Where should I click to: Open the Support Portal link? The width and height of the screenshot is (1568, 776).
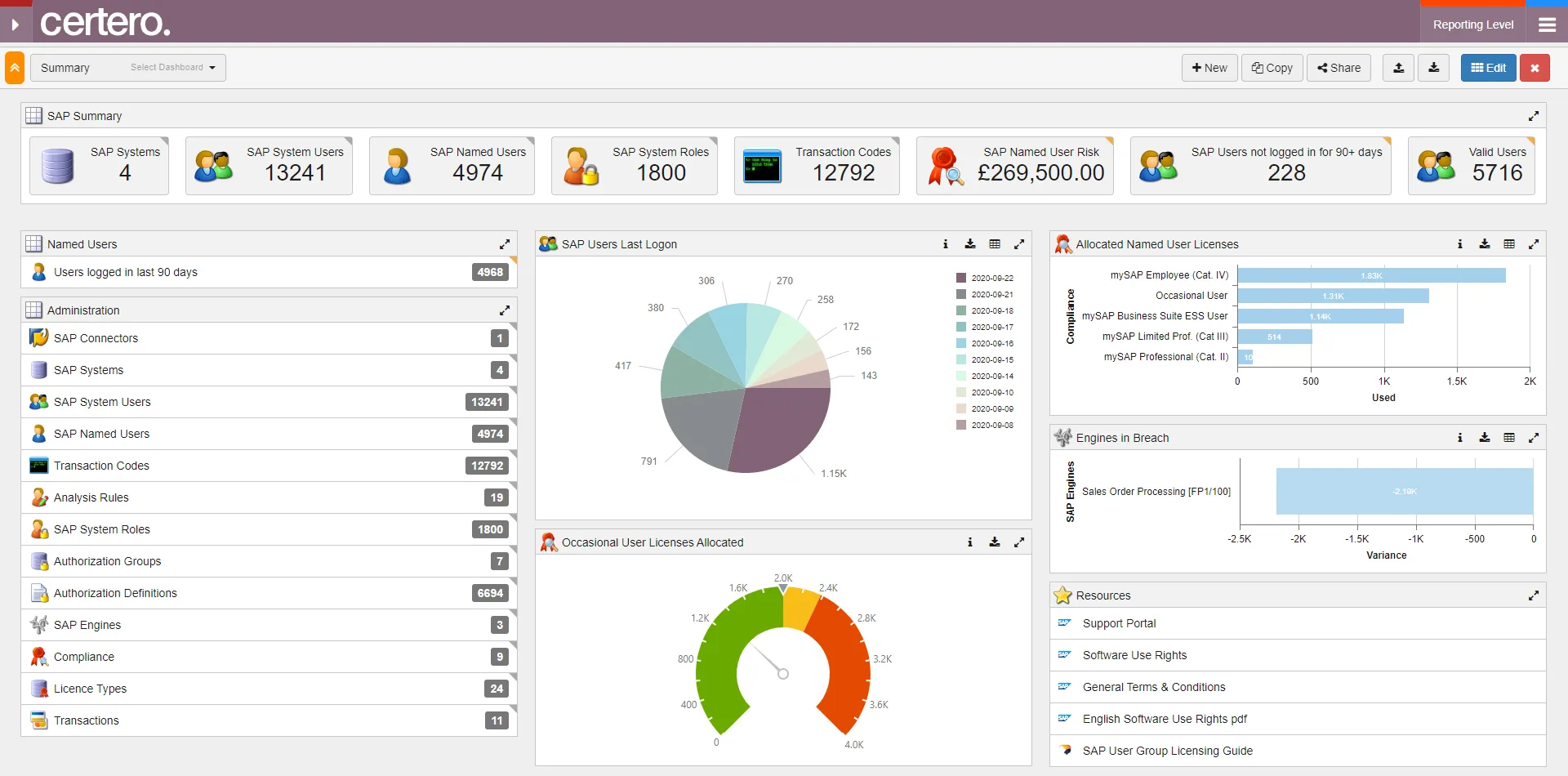tap(1119, 623)
